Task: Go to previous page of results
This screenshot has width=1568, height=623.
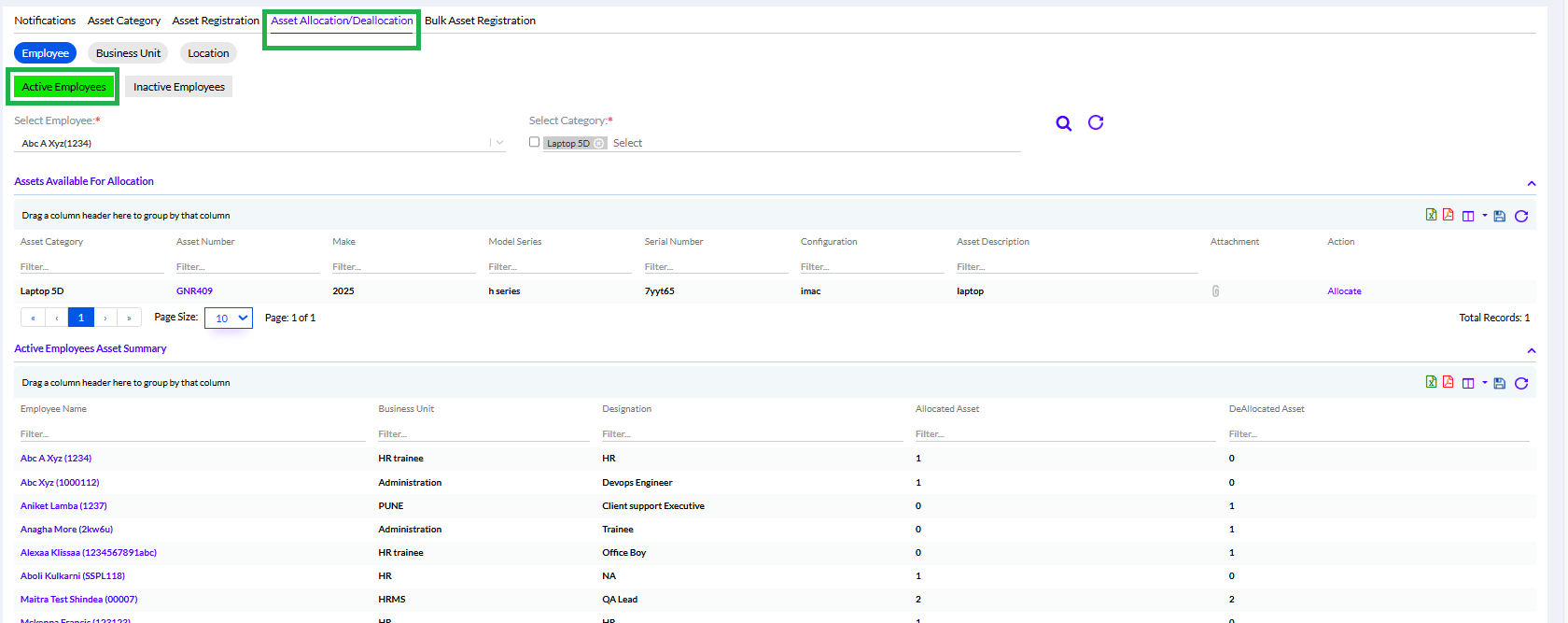Action: [57, 318]
